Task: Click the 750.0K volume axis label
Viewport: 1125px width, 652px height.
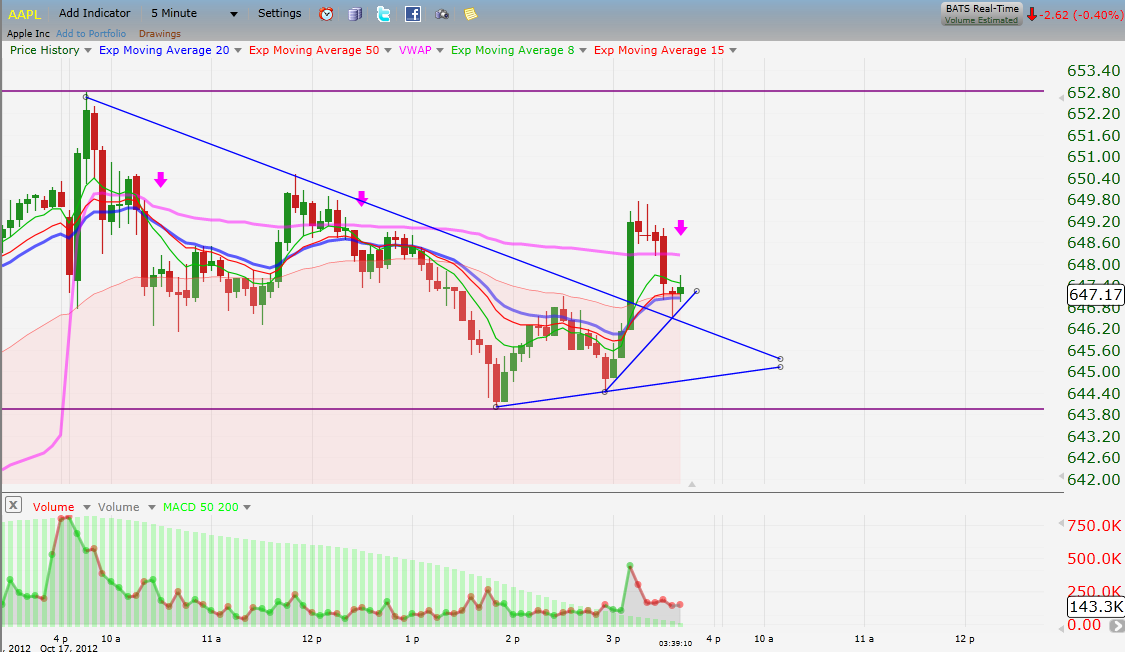Action: 1093,525
